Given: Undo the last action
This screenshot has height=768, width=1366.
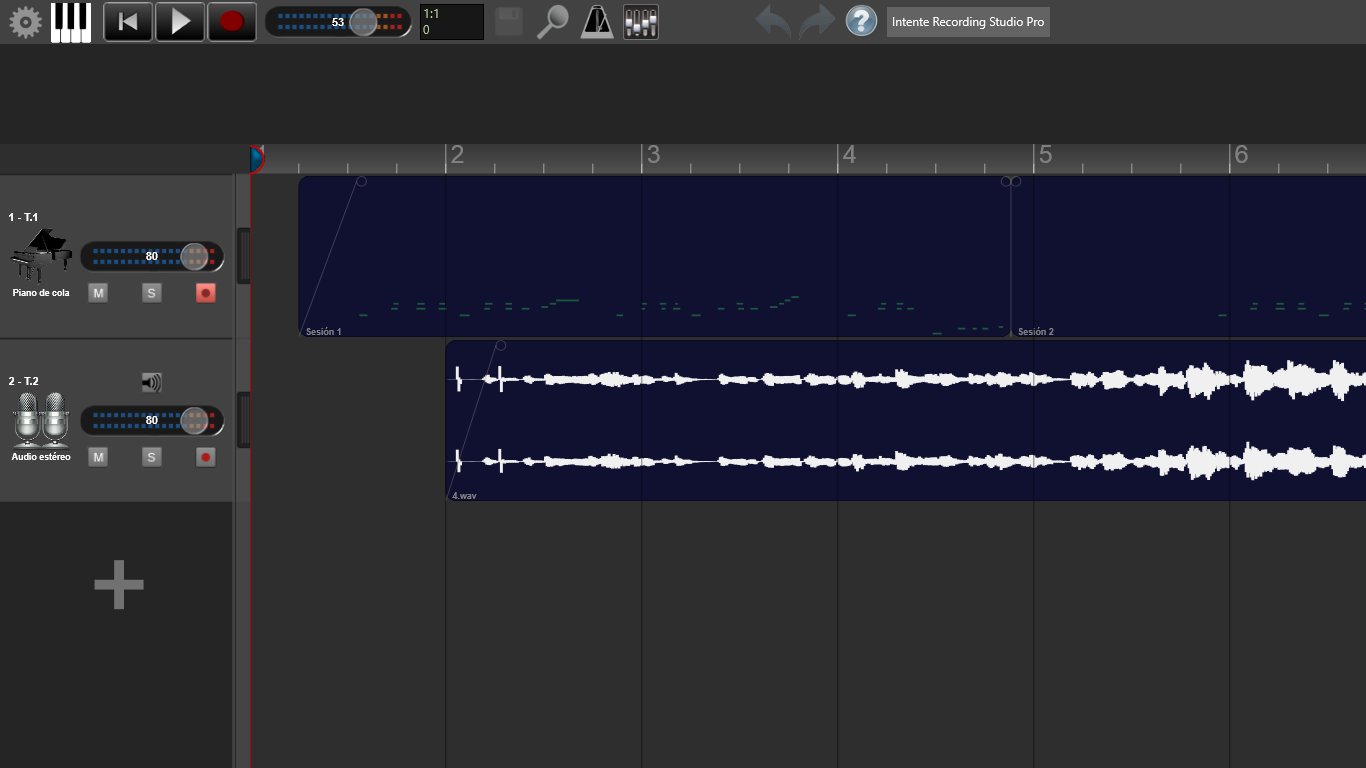Looking at the screenshot, I should pyautogui.click(x=773, y=21).
